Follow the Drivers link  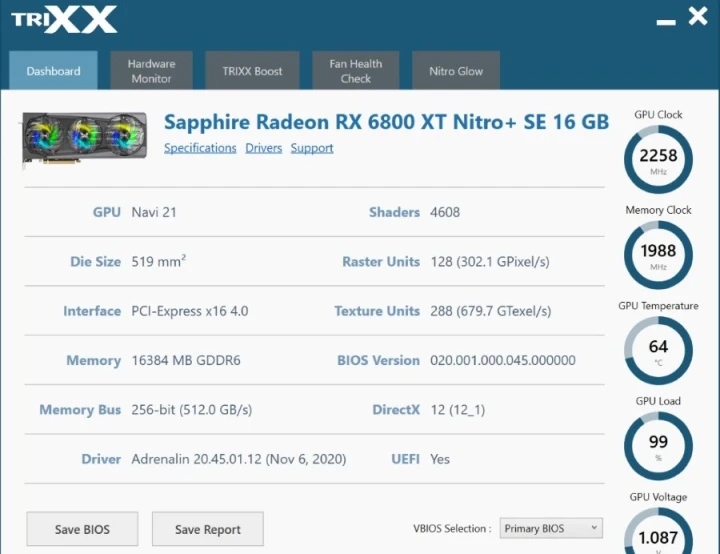tap(264, 148)
